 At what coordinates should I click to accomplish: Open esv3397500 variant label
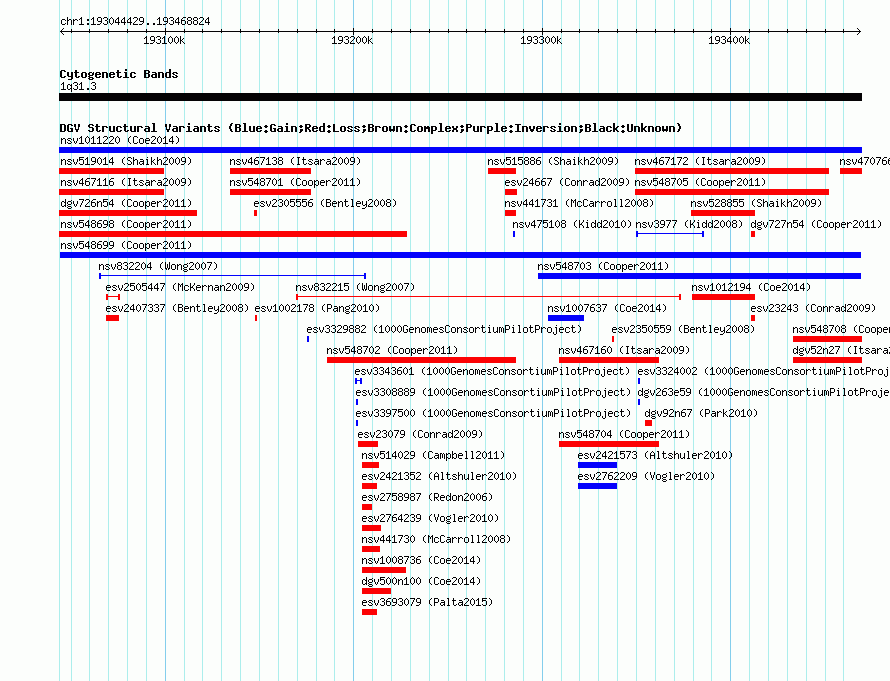[x=493, y=413]
